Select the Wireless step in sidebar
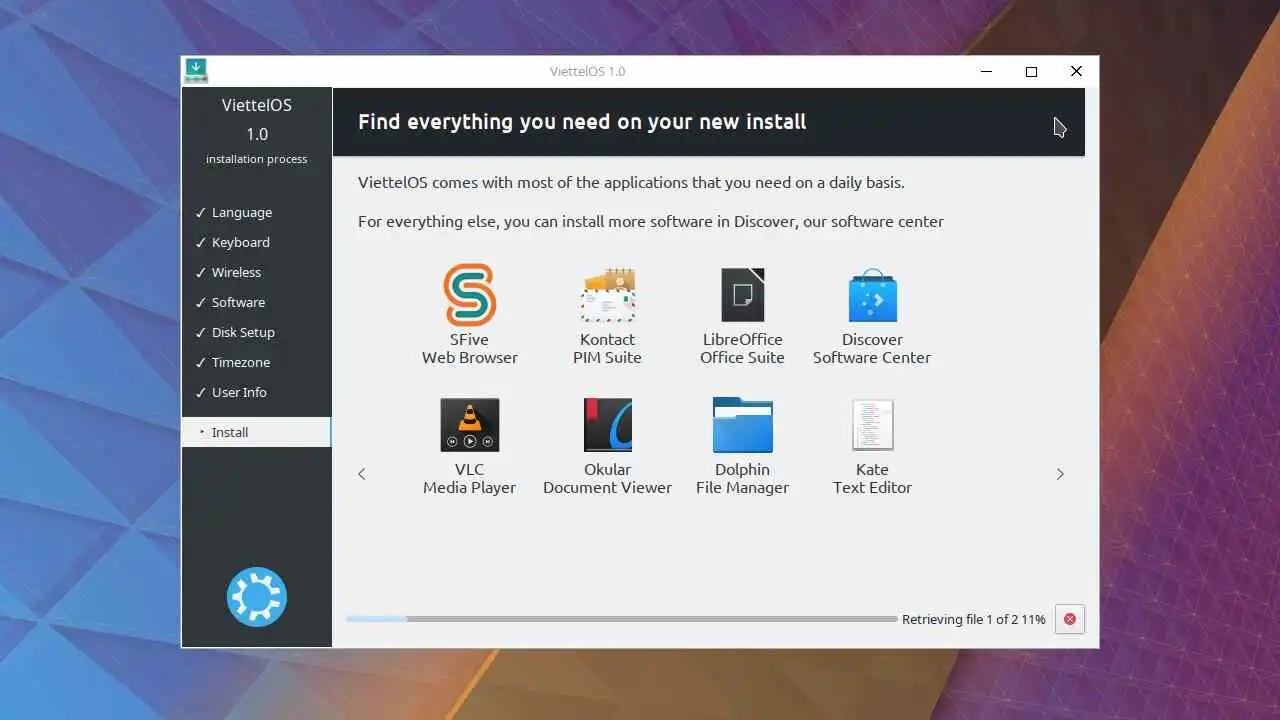The height and width of the screenshot is (720, 1280). point(256,272)
